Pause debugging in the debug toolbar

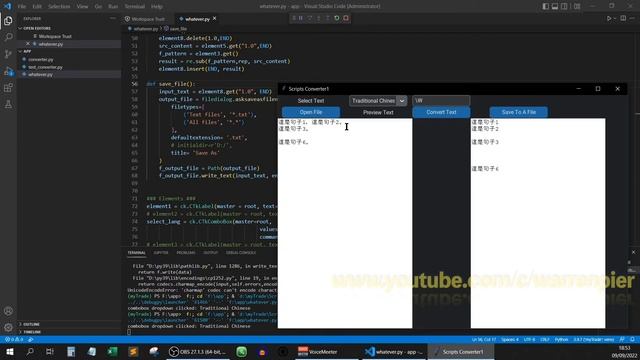pos(301,18)
